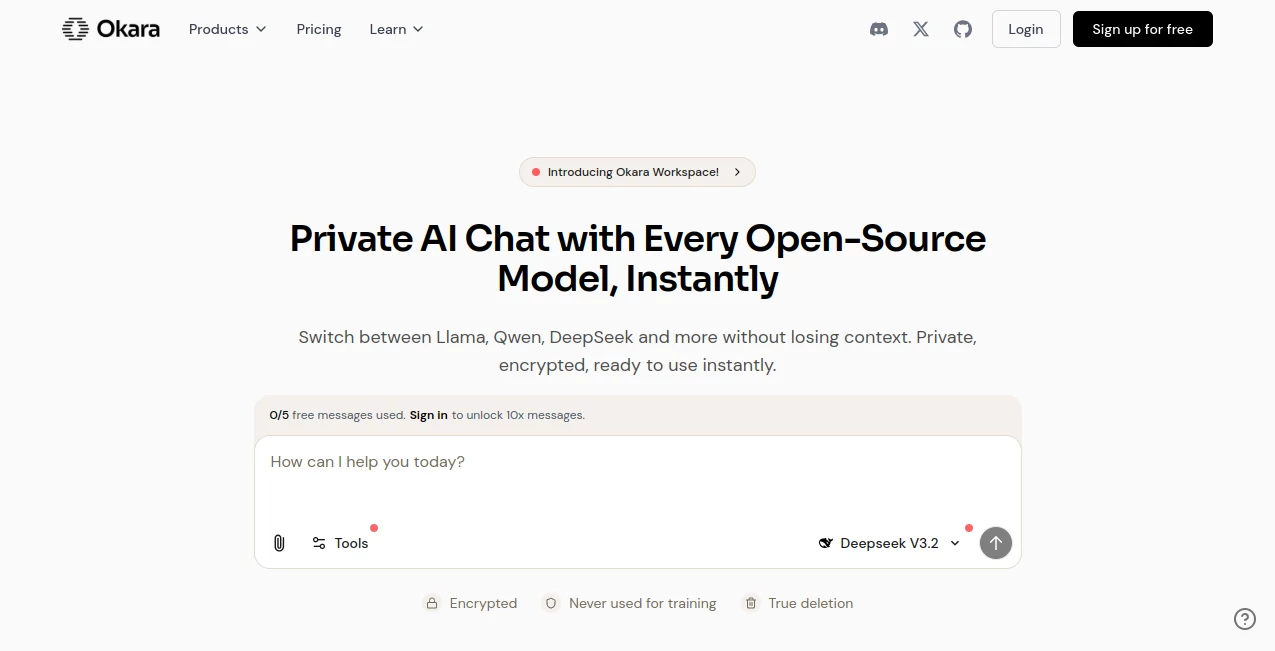Open the Discord community icon

878,29
